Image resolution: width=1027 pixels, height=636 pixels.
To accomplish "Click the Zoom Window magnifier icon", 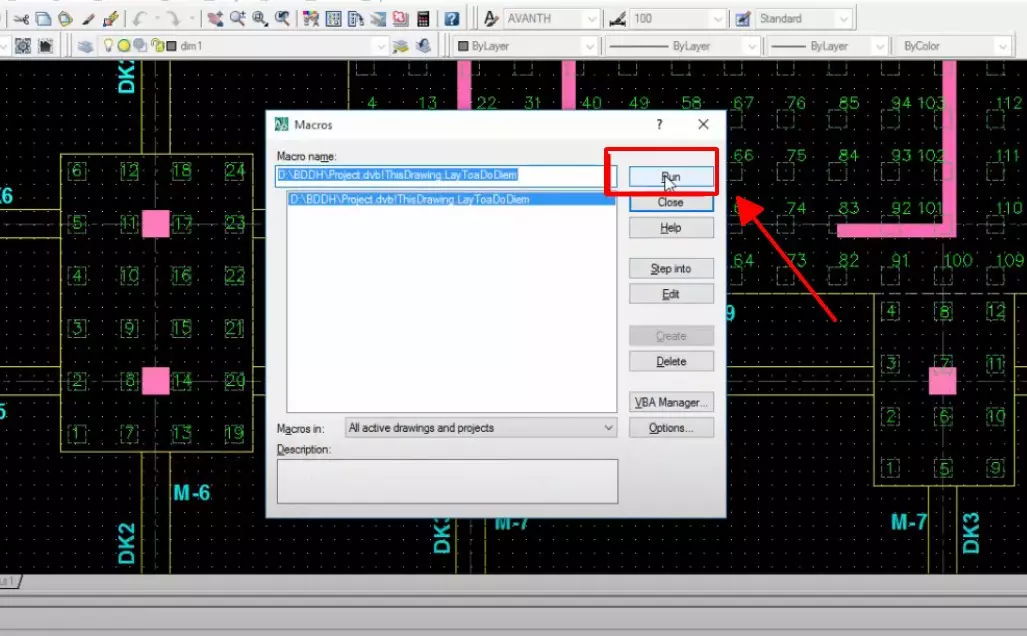I will coord(260,19).
